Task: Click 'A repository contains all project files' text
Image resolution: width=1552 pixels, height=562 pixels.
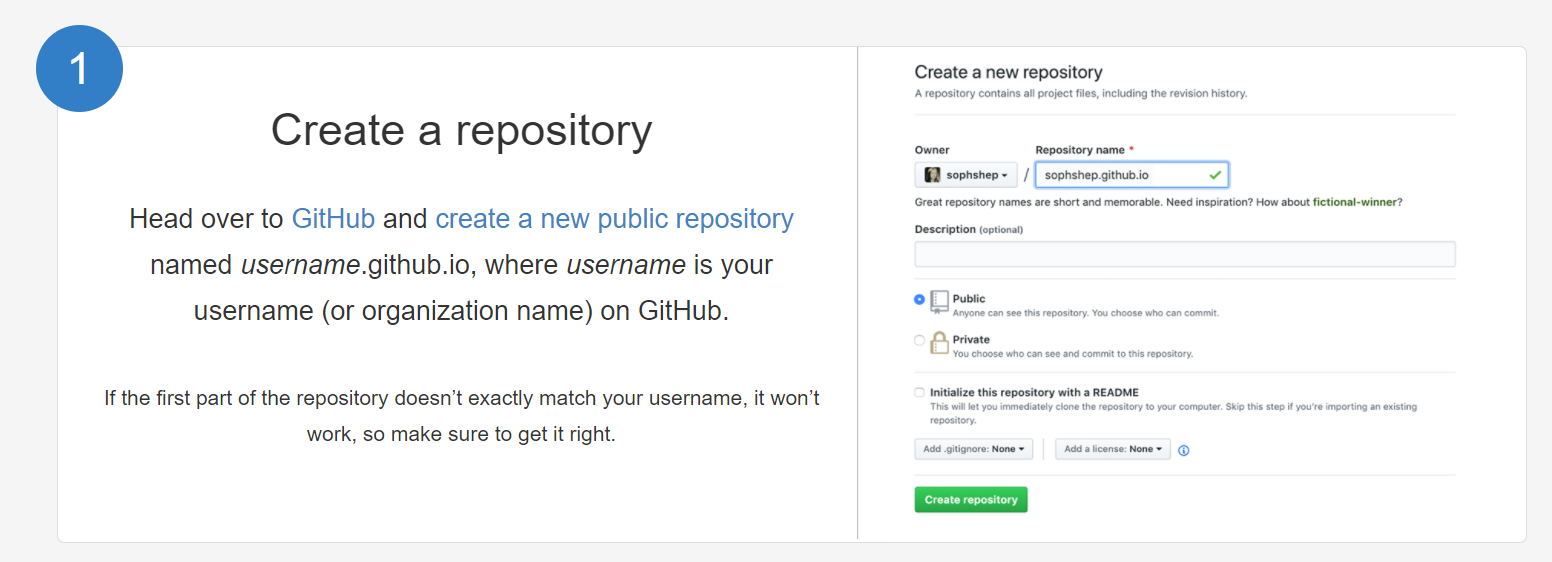Action: [1081, 93]
